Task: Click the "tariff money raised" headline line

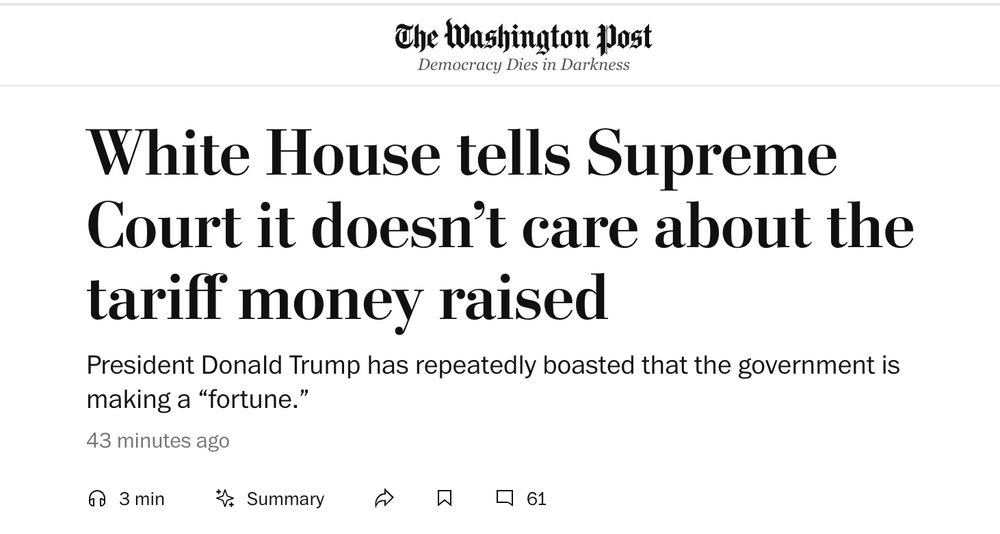Action: (347, 296)
